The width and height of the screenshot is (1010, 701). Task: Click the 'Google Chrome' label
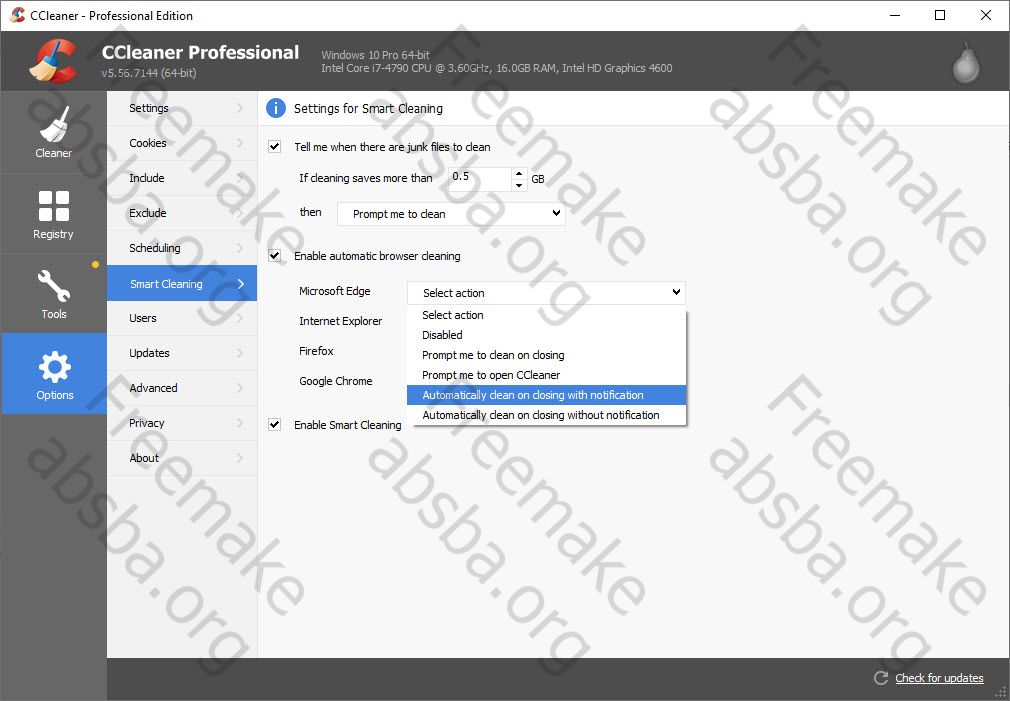(x=336, y=381)
